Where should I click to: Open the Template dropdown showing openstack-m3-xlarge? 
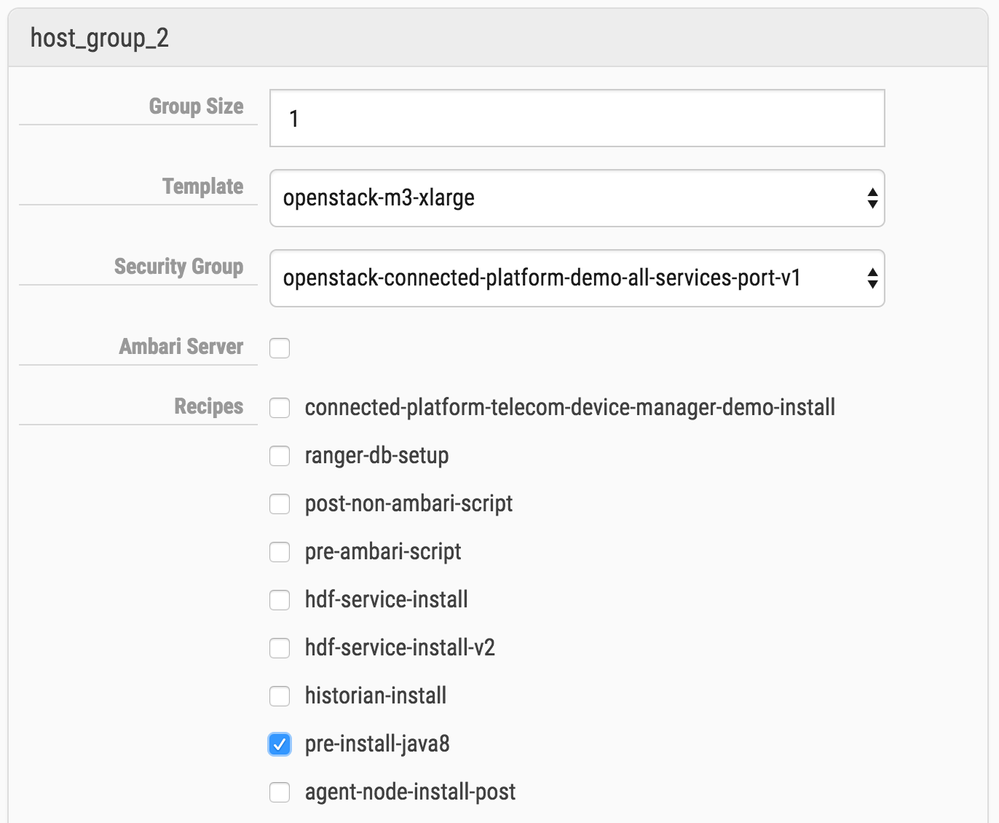click(x=560, y=198)
